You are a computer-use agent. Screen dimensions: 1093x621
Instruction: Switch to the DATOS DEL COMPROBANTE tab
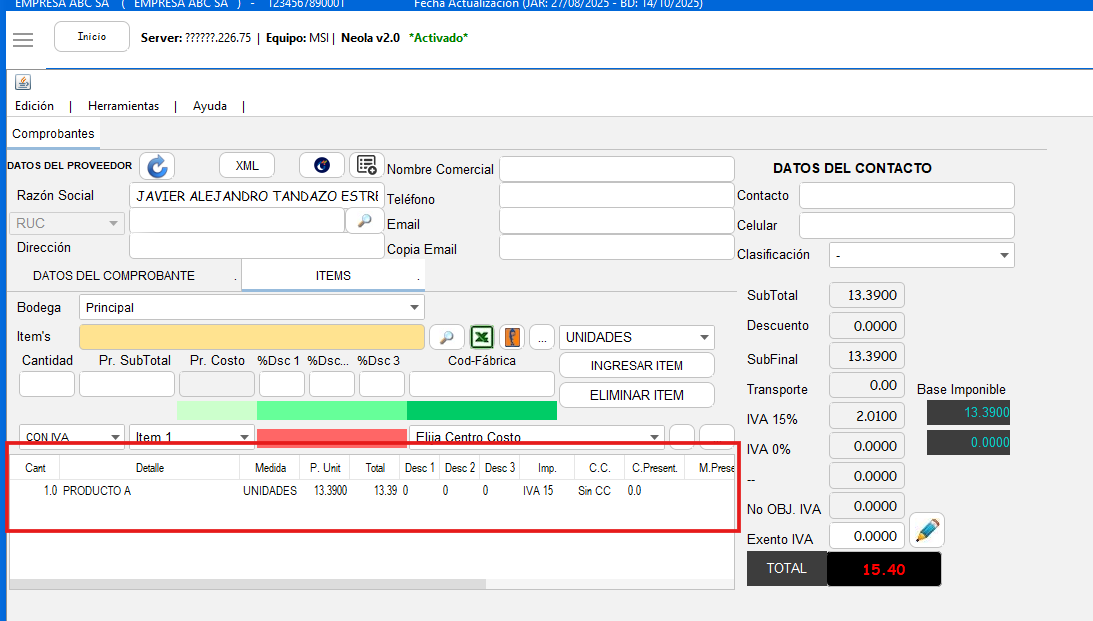click(114, 276)
